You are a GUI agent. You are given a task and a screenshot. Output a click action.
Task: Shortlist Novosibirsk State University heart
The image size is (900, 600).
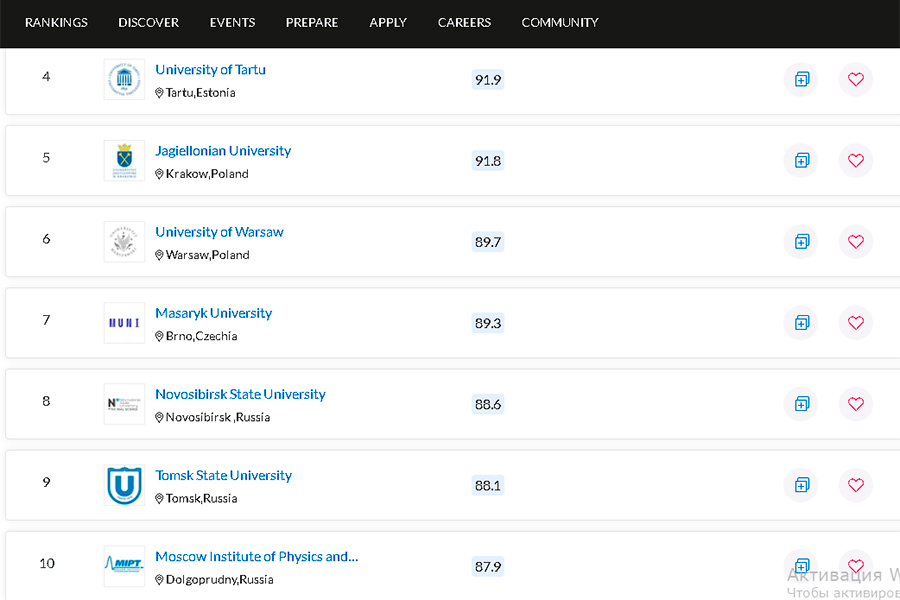point(855,403)
